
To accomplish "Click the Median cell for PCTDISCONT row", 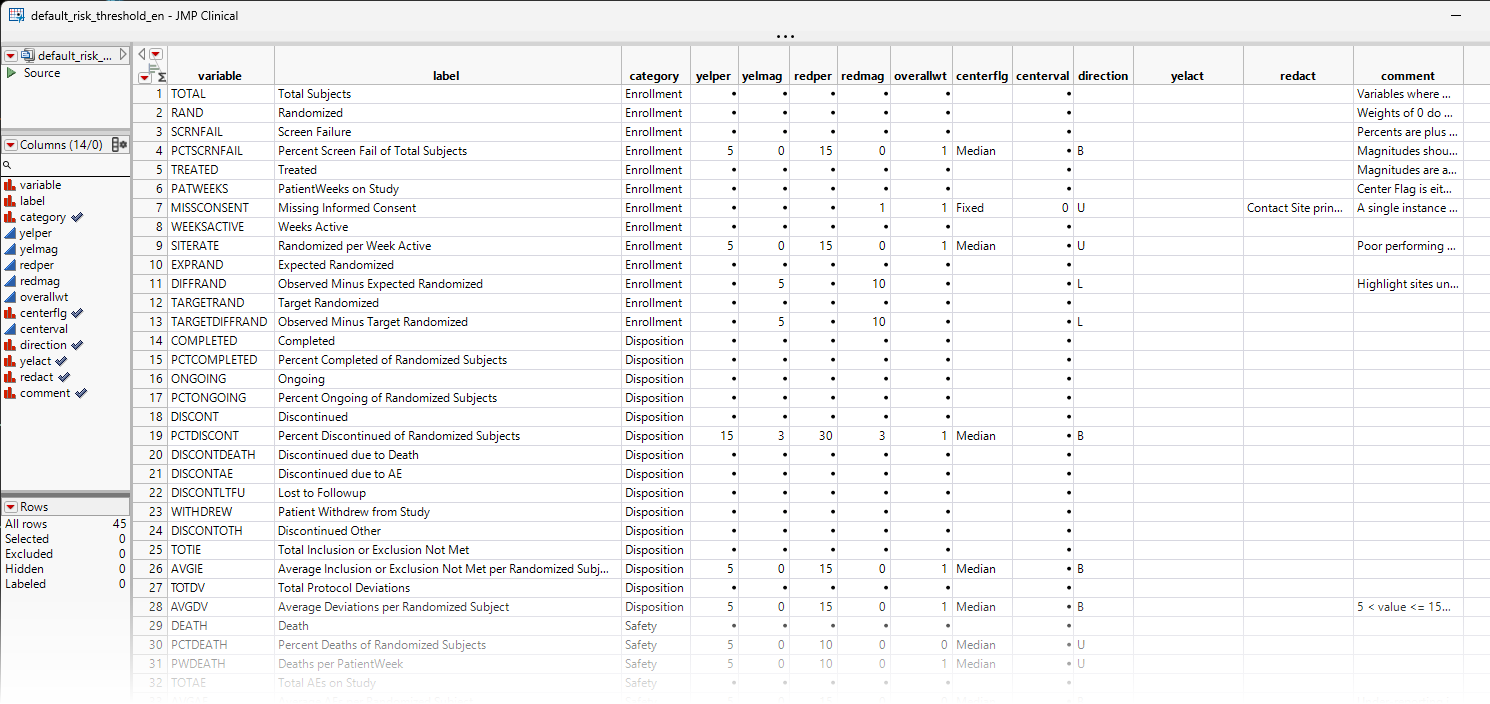I will 975,436.
